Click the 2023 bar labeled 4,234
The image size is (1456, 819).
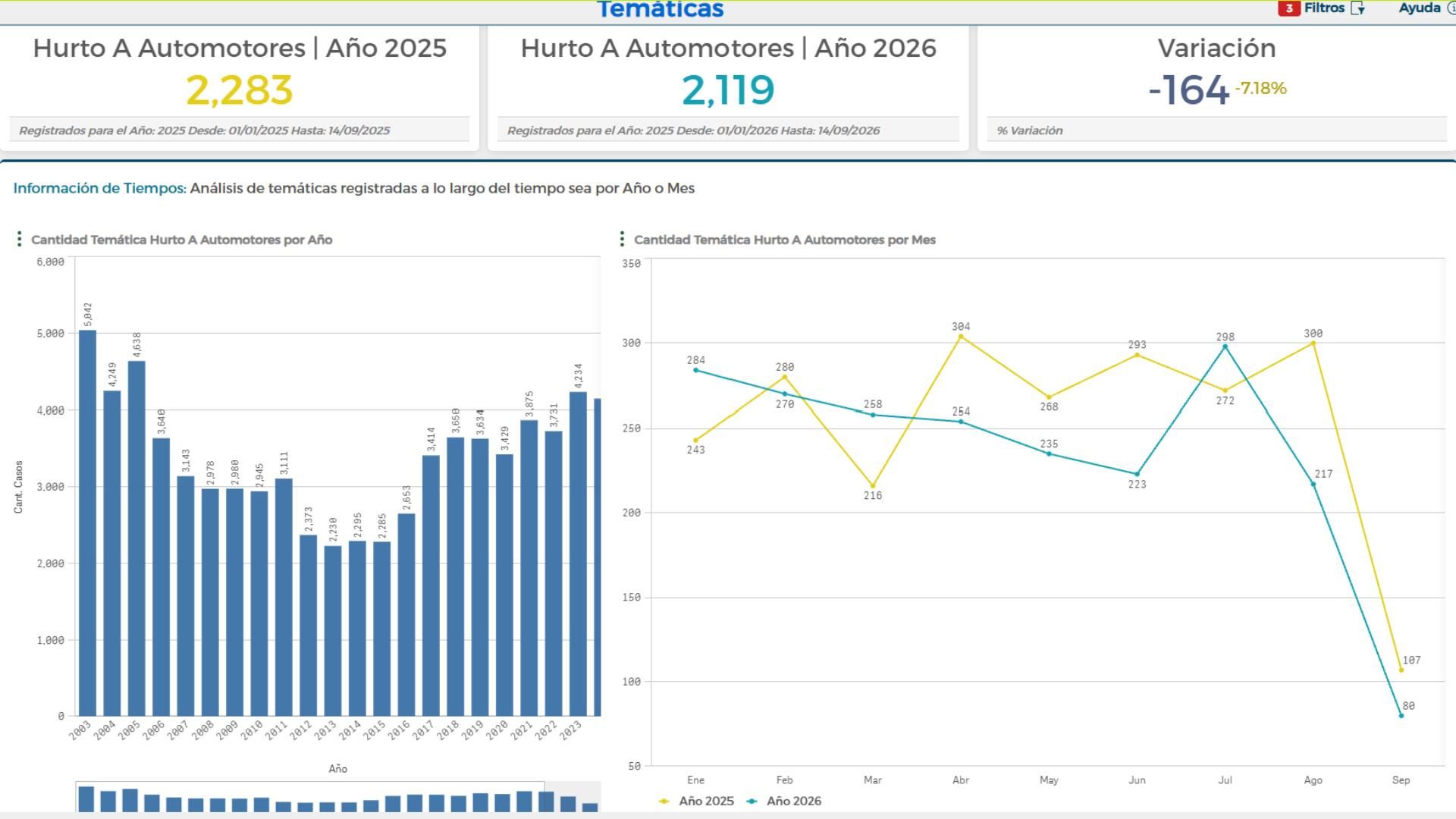578,554
